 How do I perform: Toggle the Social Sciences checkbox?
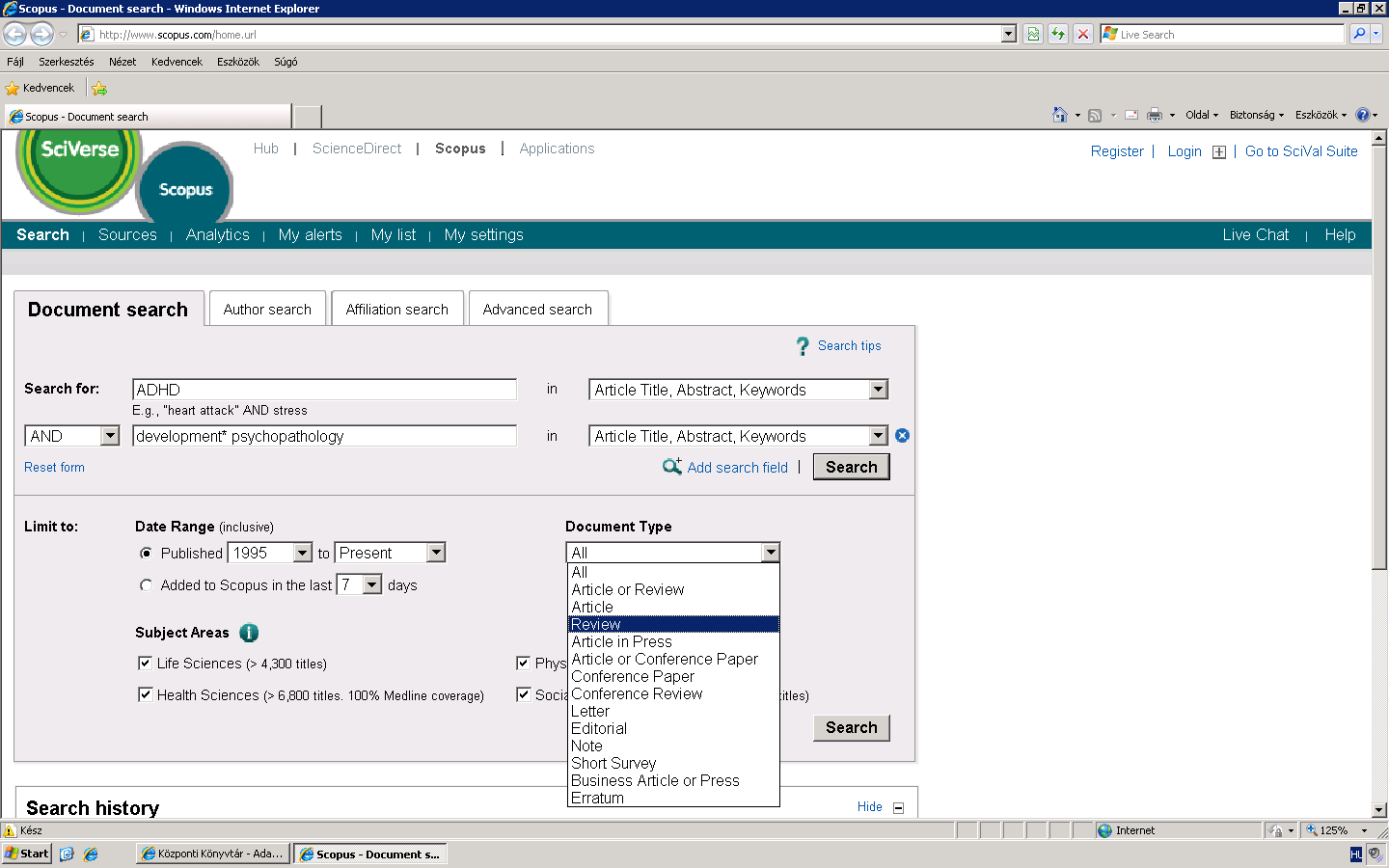[523, 694]
